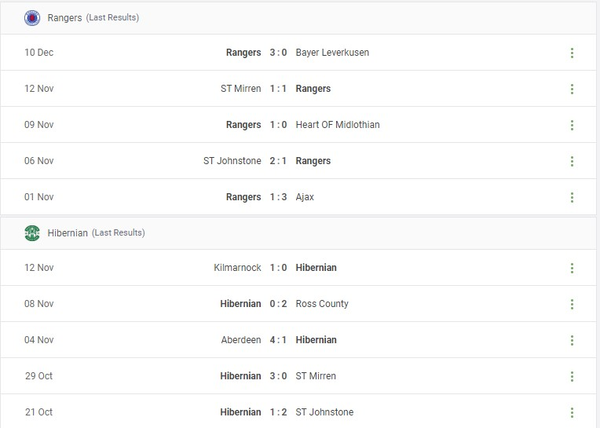Open three-dot menu for Kilmarnock vs Hibernian
Screen dimensions: 600x428
click(572, 268)
